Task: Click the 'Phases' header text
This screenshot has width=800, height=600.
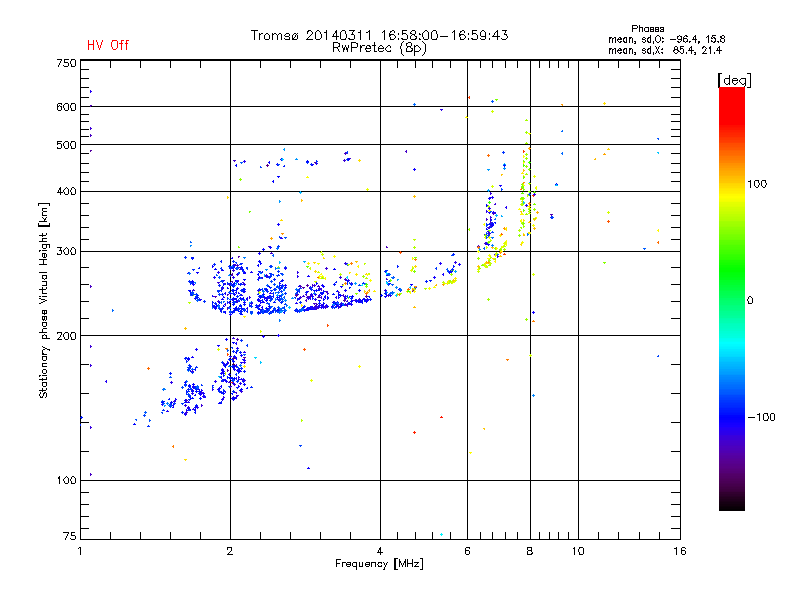Action: (x=647, y=29)
